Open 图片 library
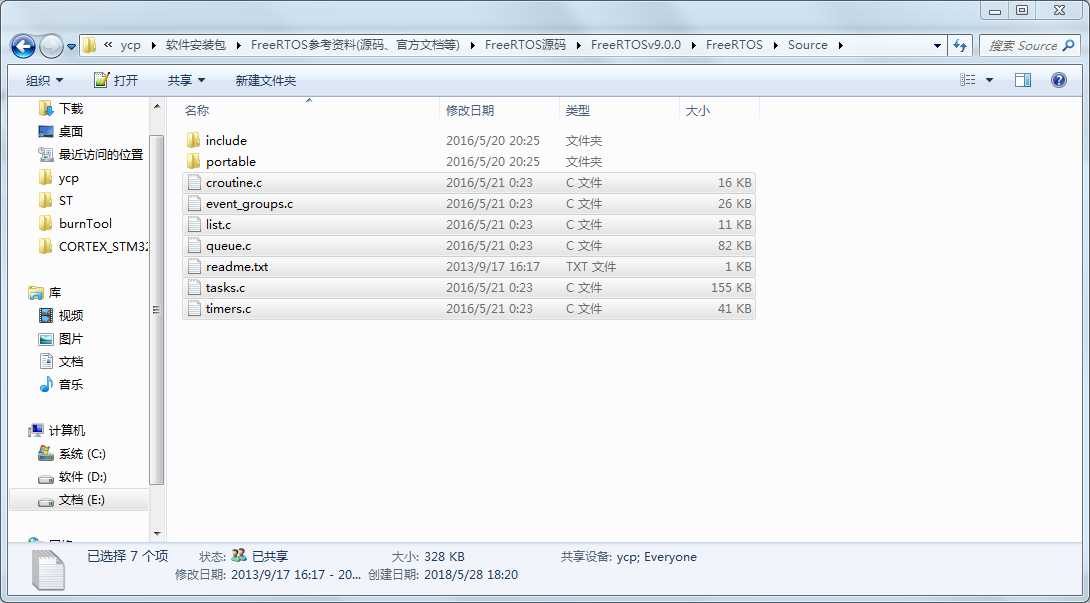This screenshot has height=603, width=1090. point(70,339)
